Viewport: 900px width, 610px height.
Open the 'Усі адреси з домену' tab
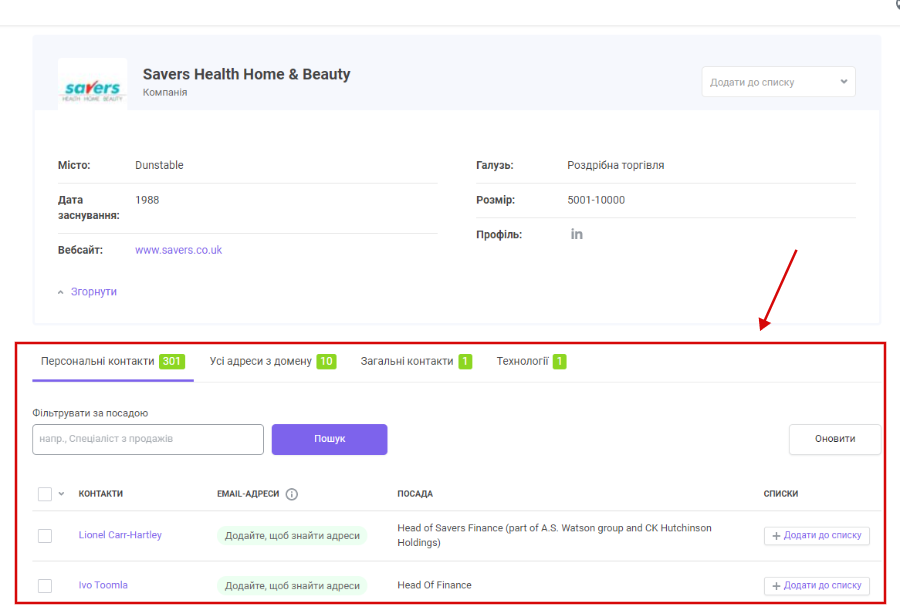pyautogui.click(x=273, y=362)
